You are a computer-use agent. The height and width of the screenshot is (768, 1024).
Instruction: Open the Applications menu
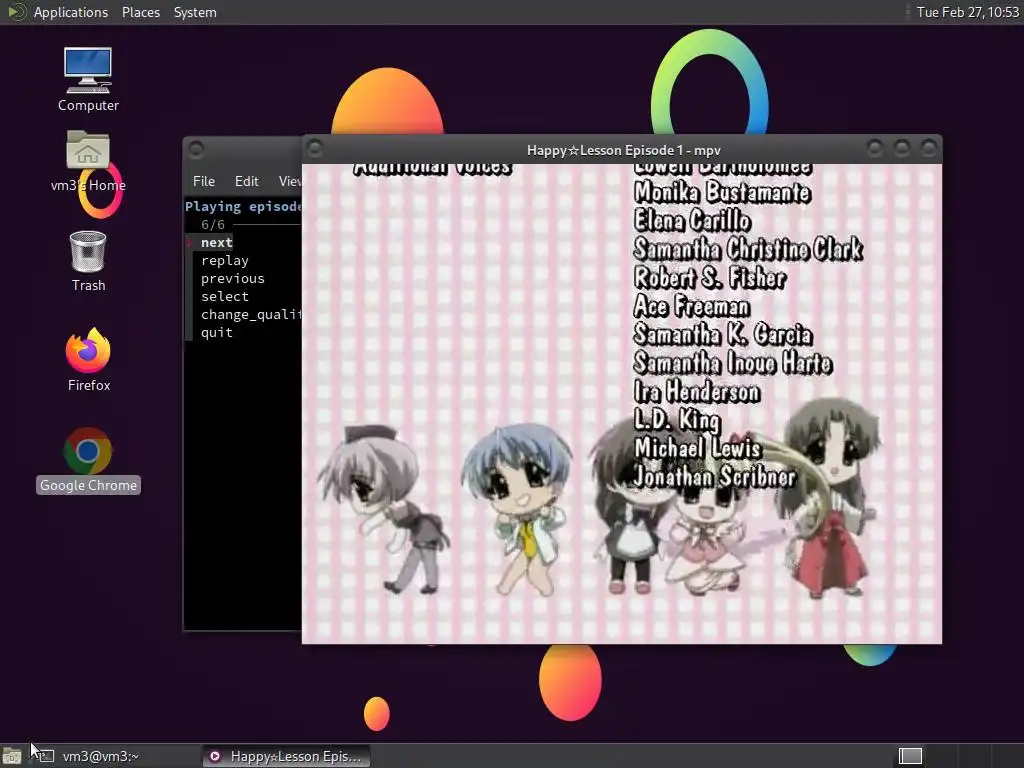tap(71, 12)
